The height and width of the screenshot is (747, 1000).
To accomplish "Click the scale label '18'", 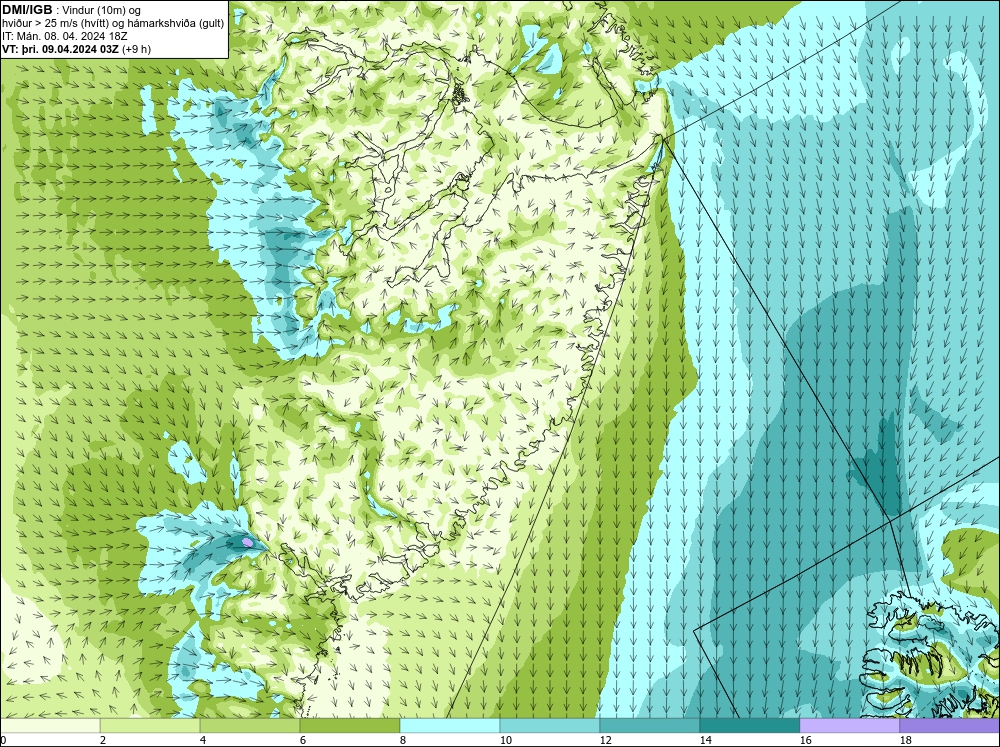I will click(905, 740).
